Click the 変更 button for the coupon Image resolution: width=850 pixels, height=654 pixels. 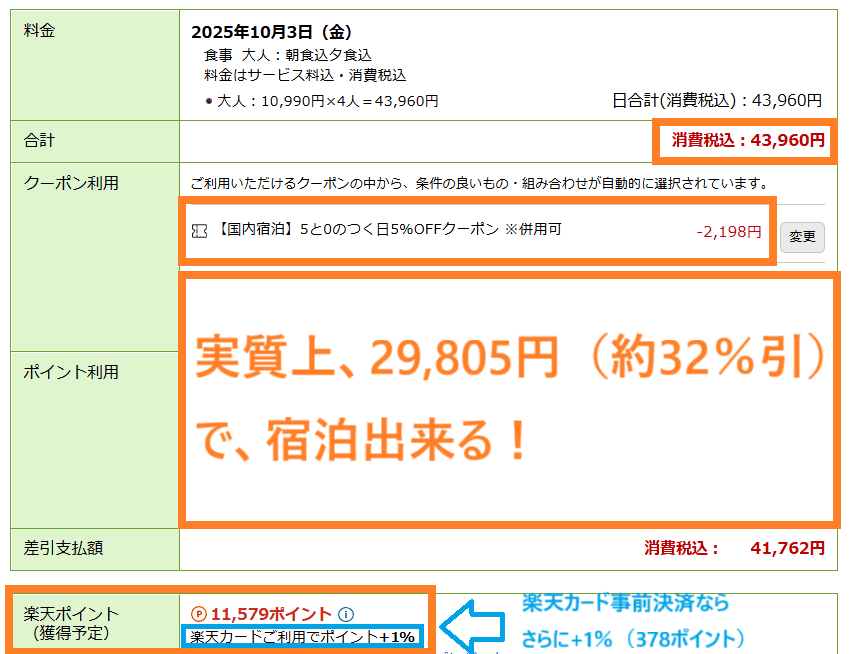802,237
